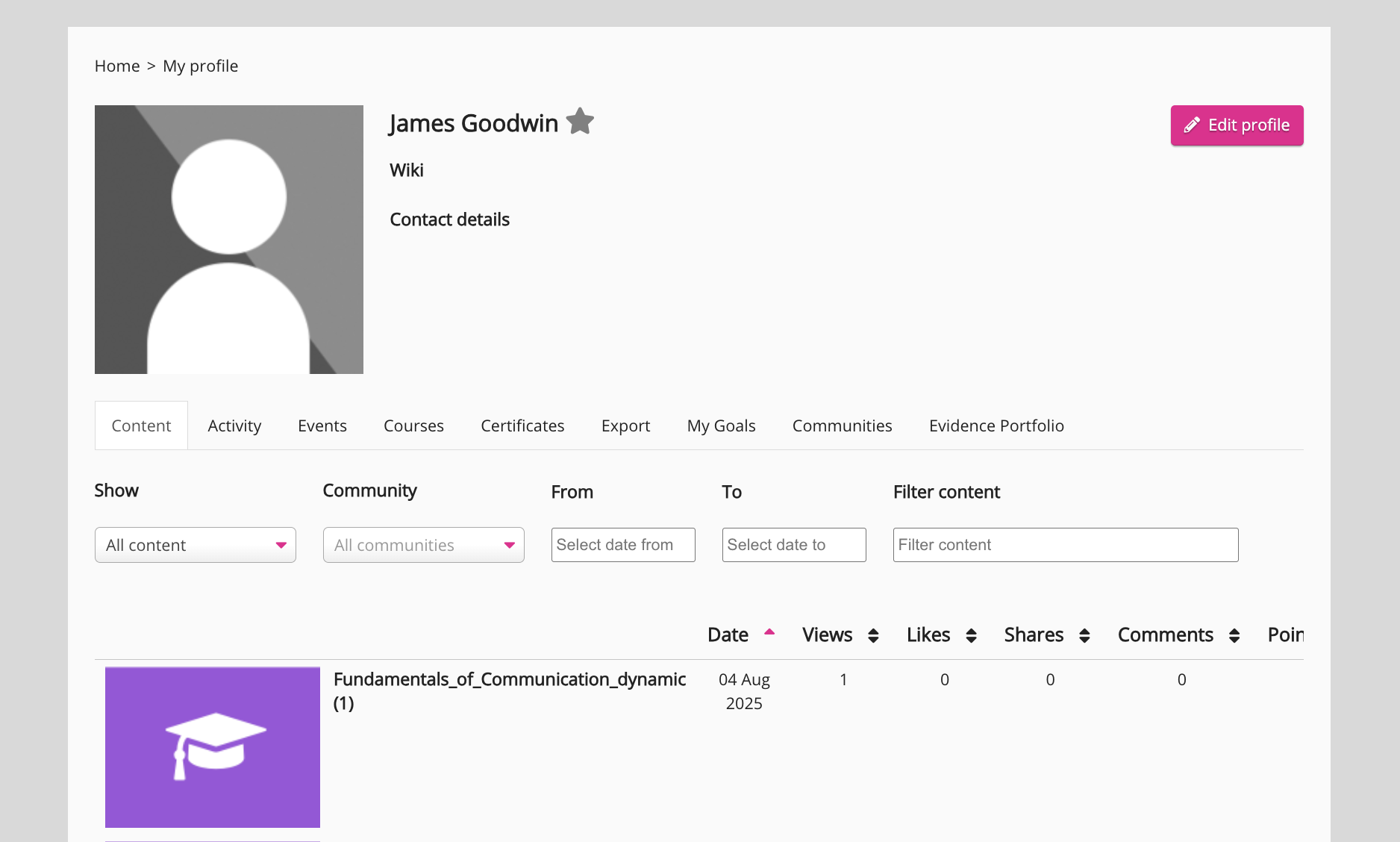
Task: Click the user profile avatar picture
Action: pos(229,240)
